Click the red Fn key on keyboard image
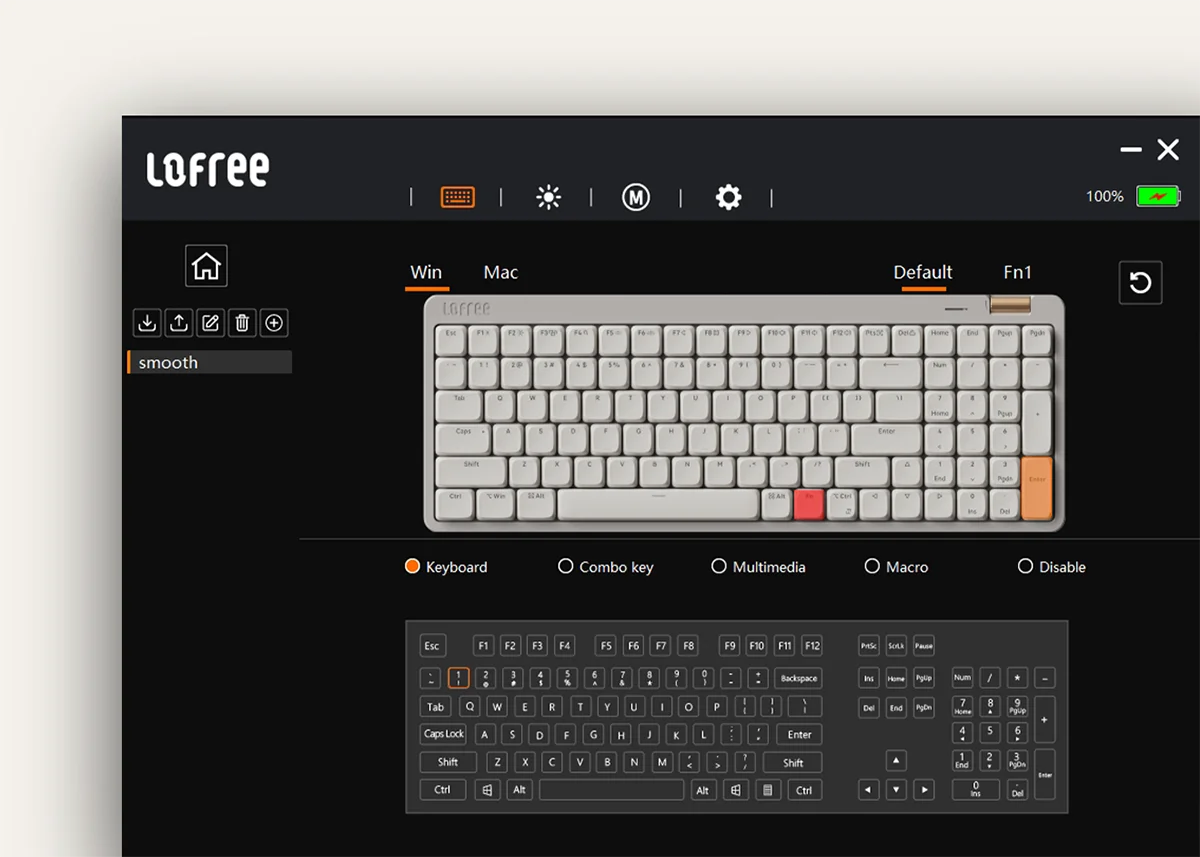The image size is (1200, 857). 808,503
